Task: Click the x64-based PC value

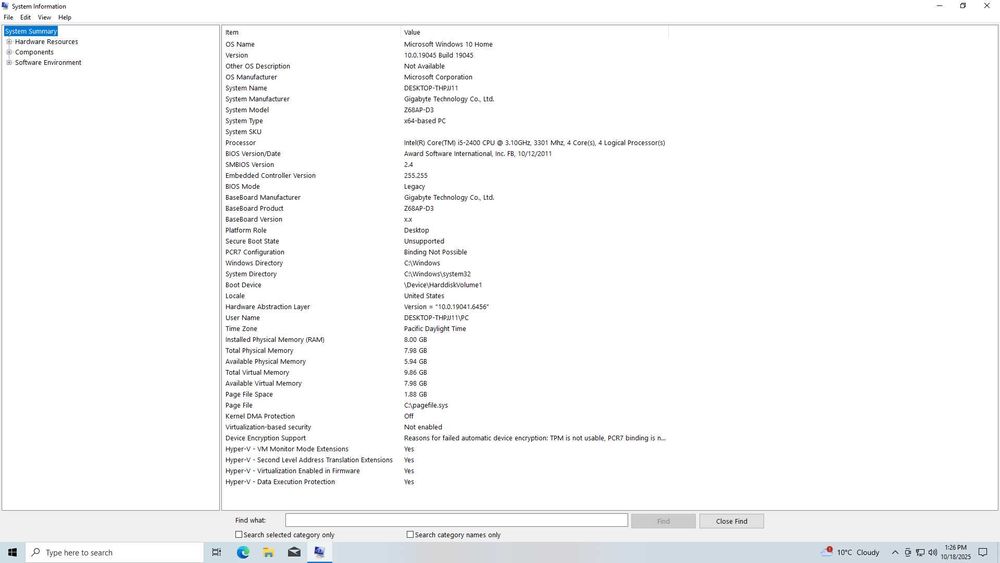Action: (x=424, y=121)
